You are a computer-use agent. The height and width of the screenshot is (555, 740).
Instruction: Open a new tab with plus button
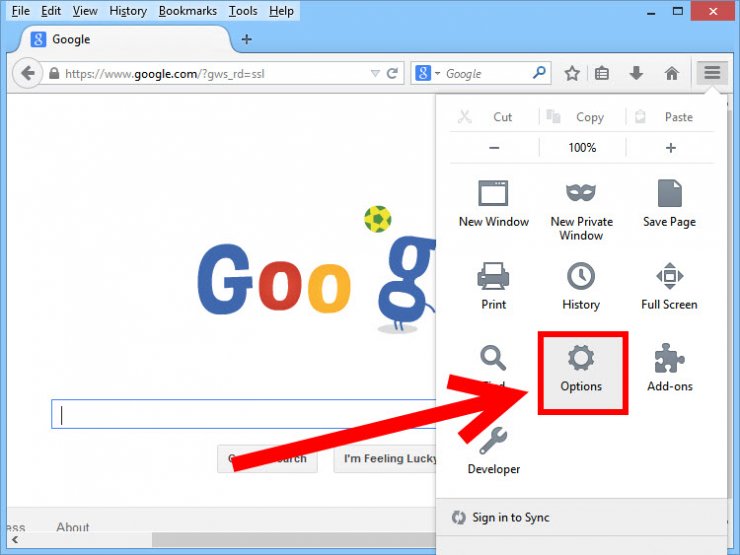246,39
